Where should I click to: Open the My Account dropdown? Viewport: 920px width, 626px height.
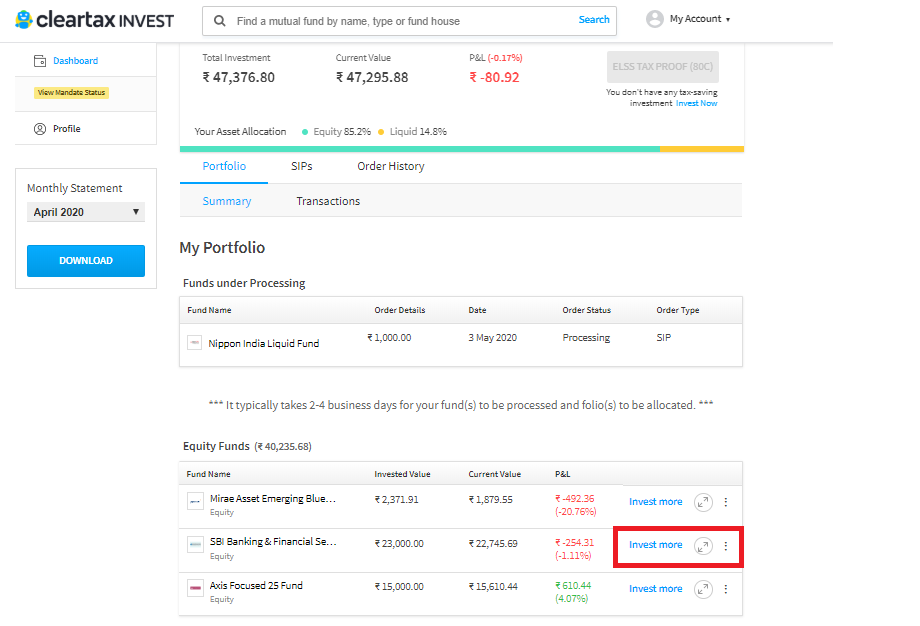[x=700, y=19]
